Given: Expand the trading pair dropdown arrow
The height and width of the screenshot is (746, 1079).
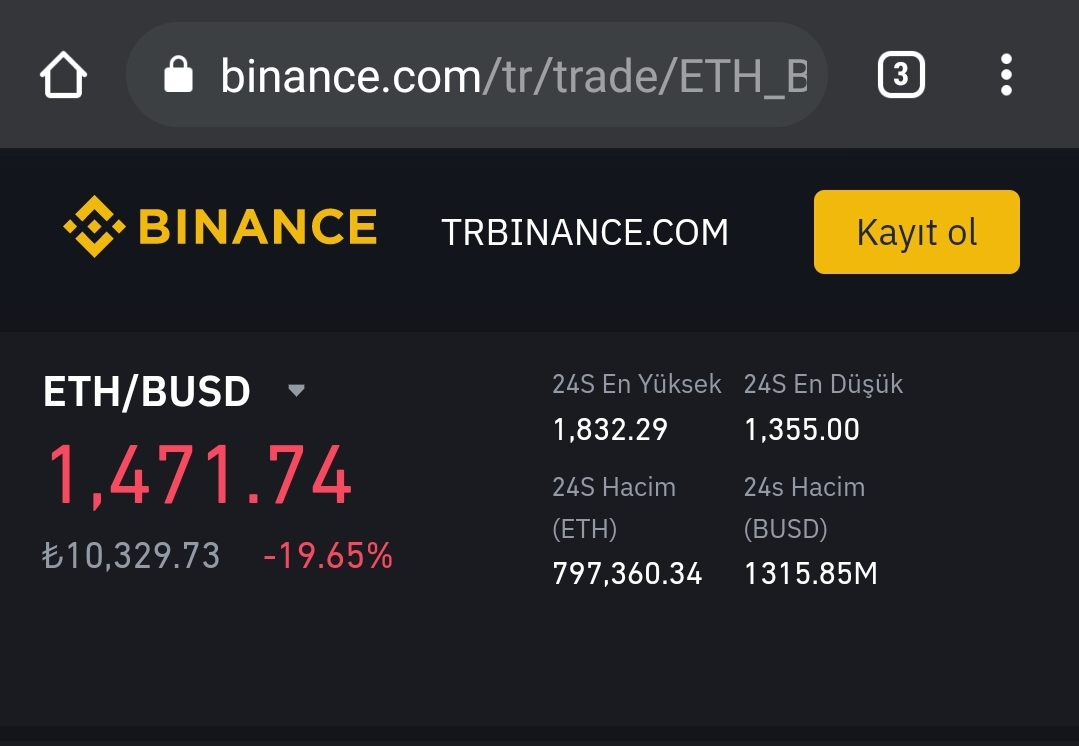Looking at the screenshot, I should pos(296,390).
